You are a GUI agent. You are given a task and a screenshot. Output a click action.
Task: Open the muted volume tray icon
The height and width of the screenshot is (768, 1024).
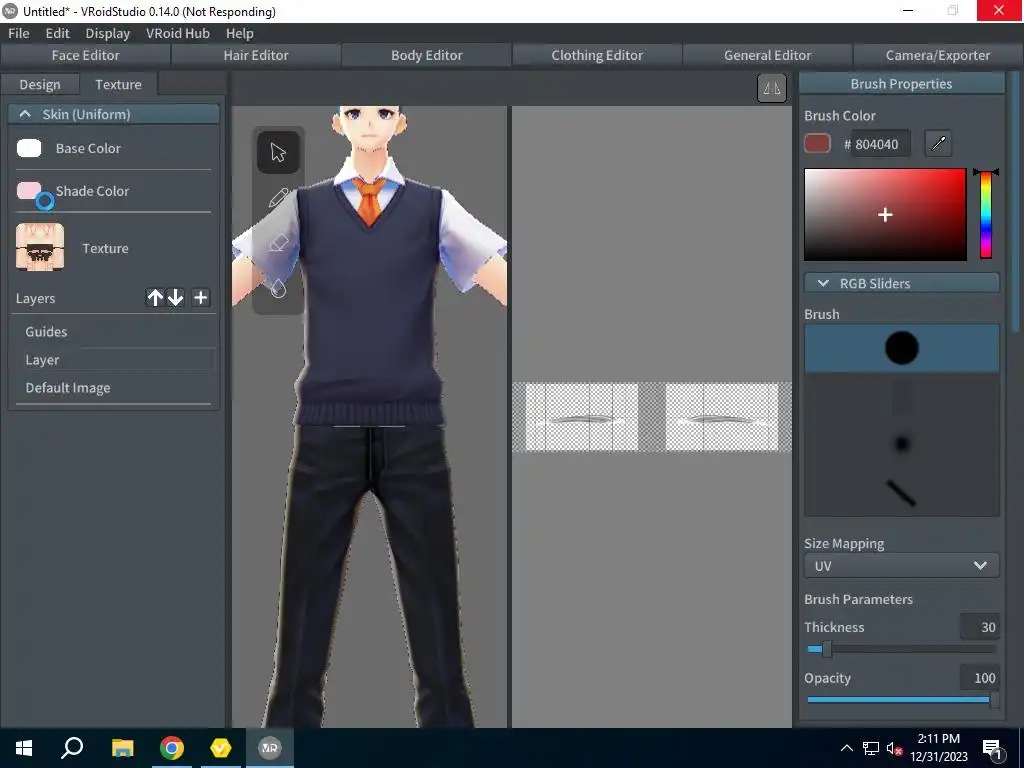tap(894, 748)
